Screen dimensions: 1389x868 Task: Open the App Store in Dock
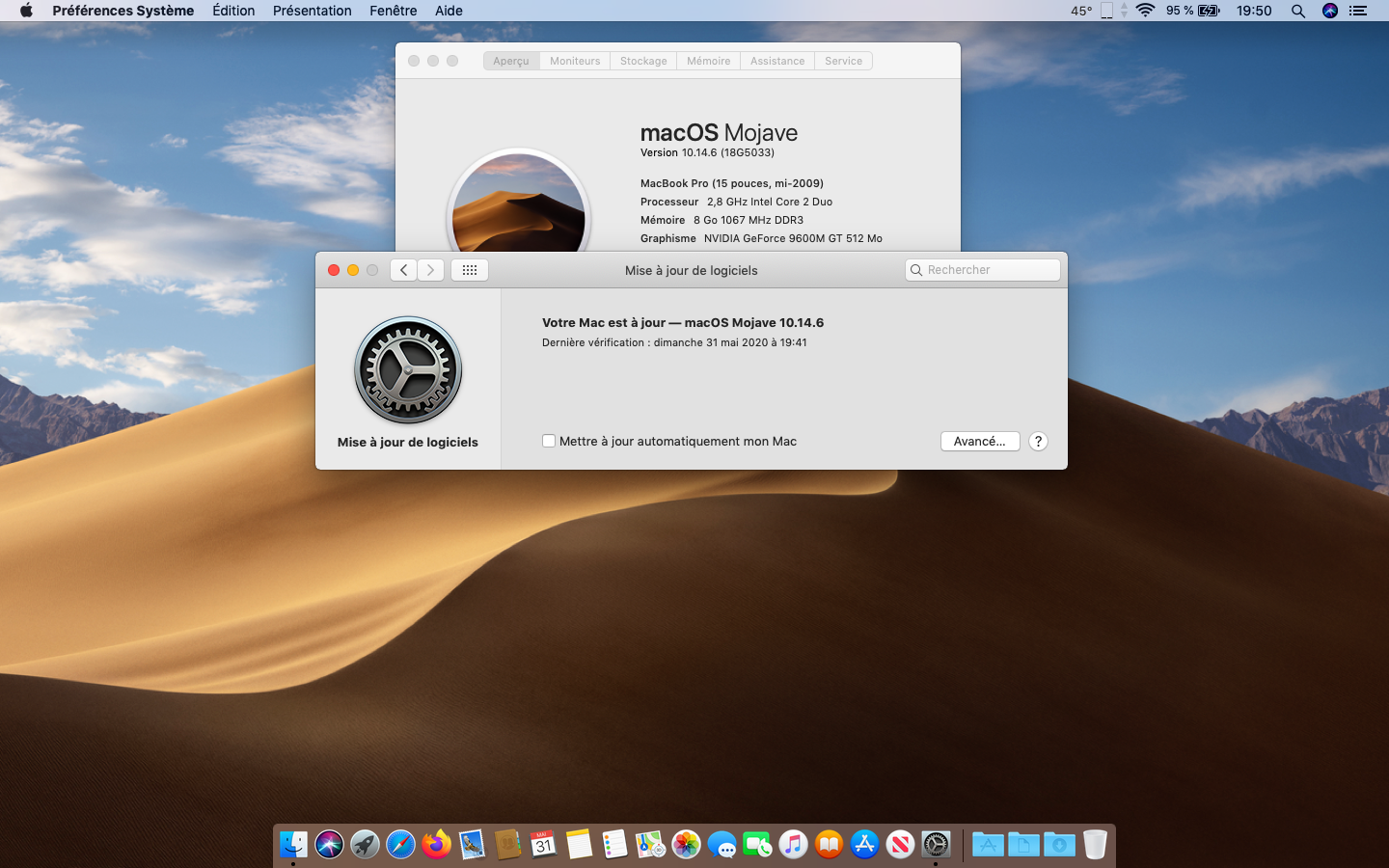pyautogui.click(x=864, y=845)
